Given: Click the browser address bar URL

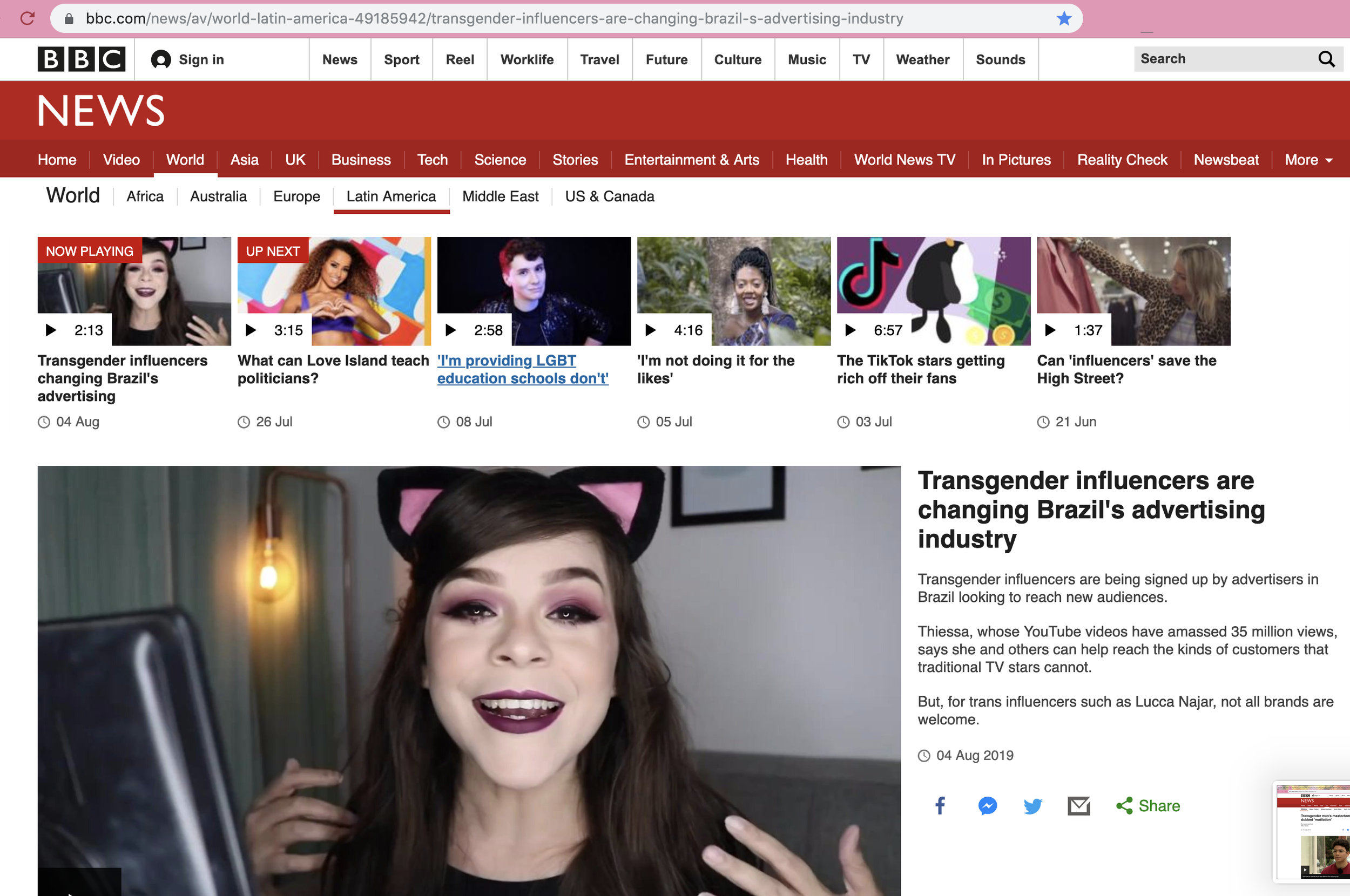Looking at the screenshot, I should pos(495,18).
